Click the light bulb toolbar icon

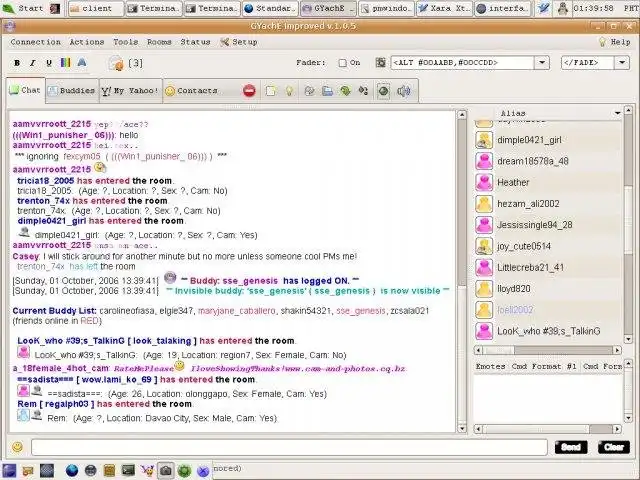tap(289, 91)
